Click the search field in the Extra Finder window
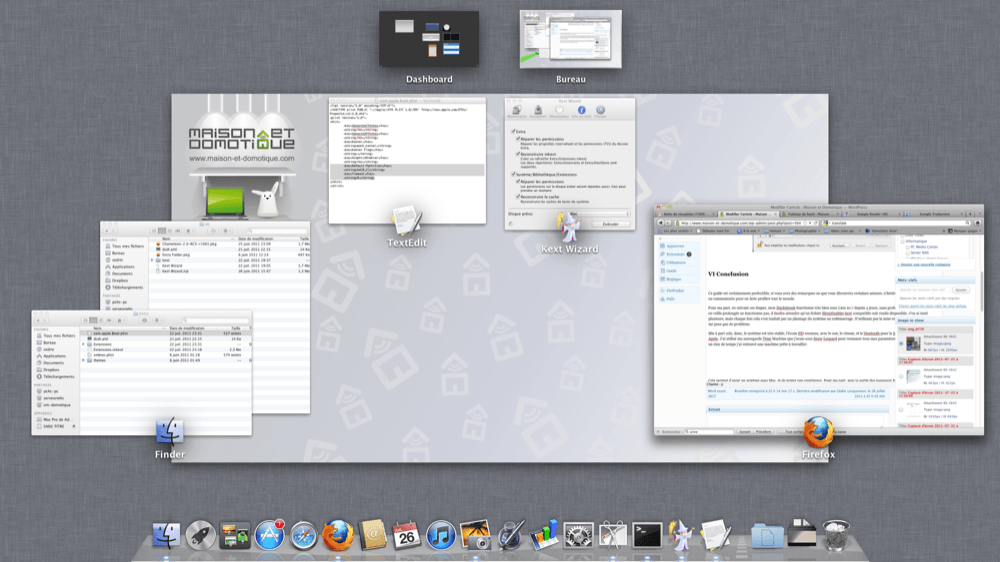 point(216,320)
